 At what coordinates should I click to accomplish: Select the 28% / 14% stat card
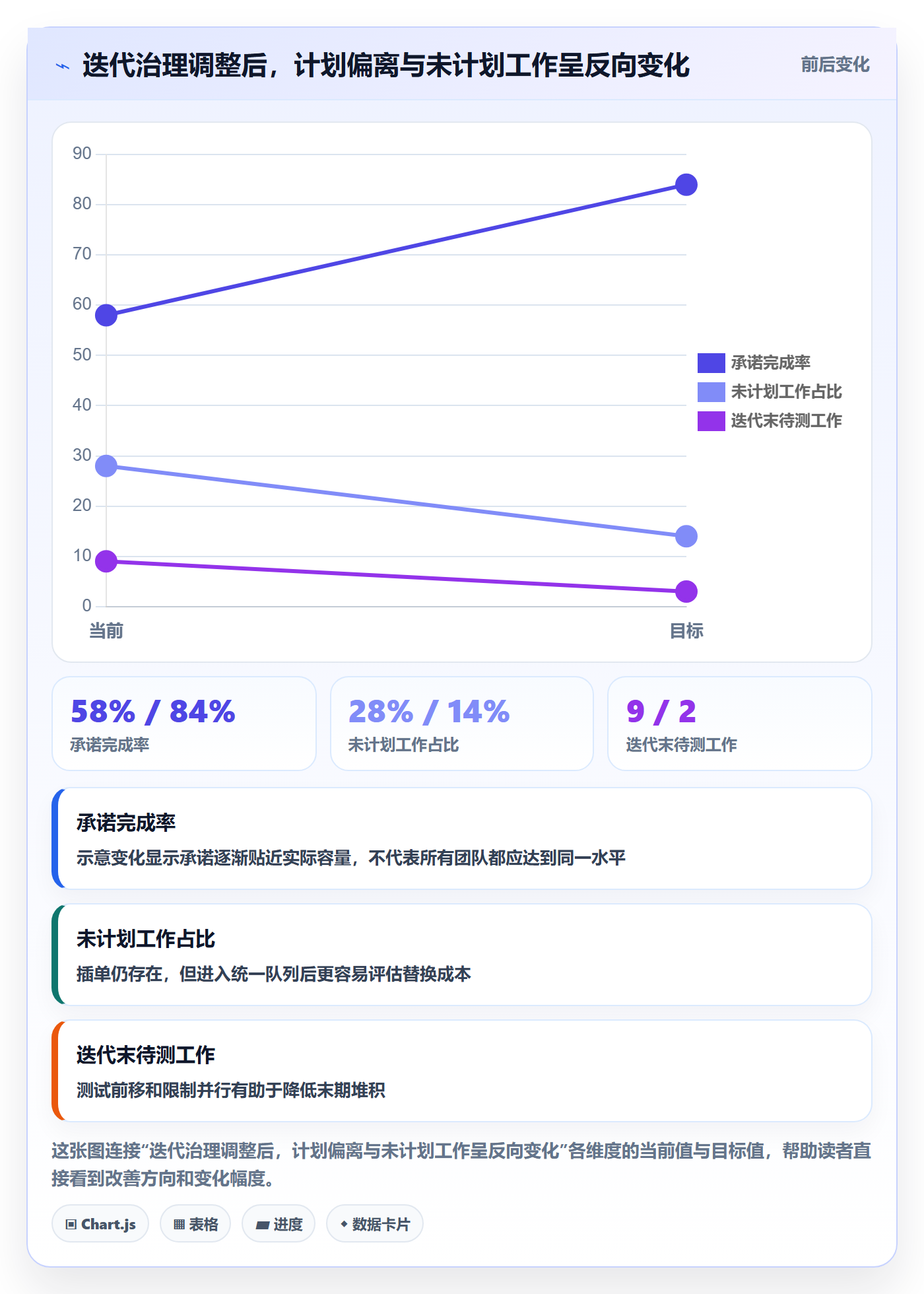[x=462, y=724]
